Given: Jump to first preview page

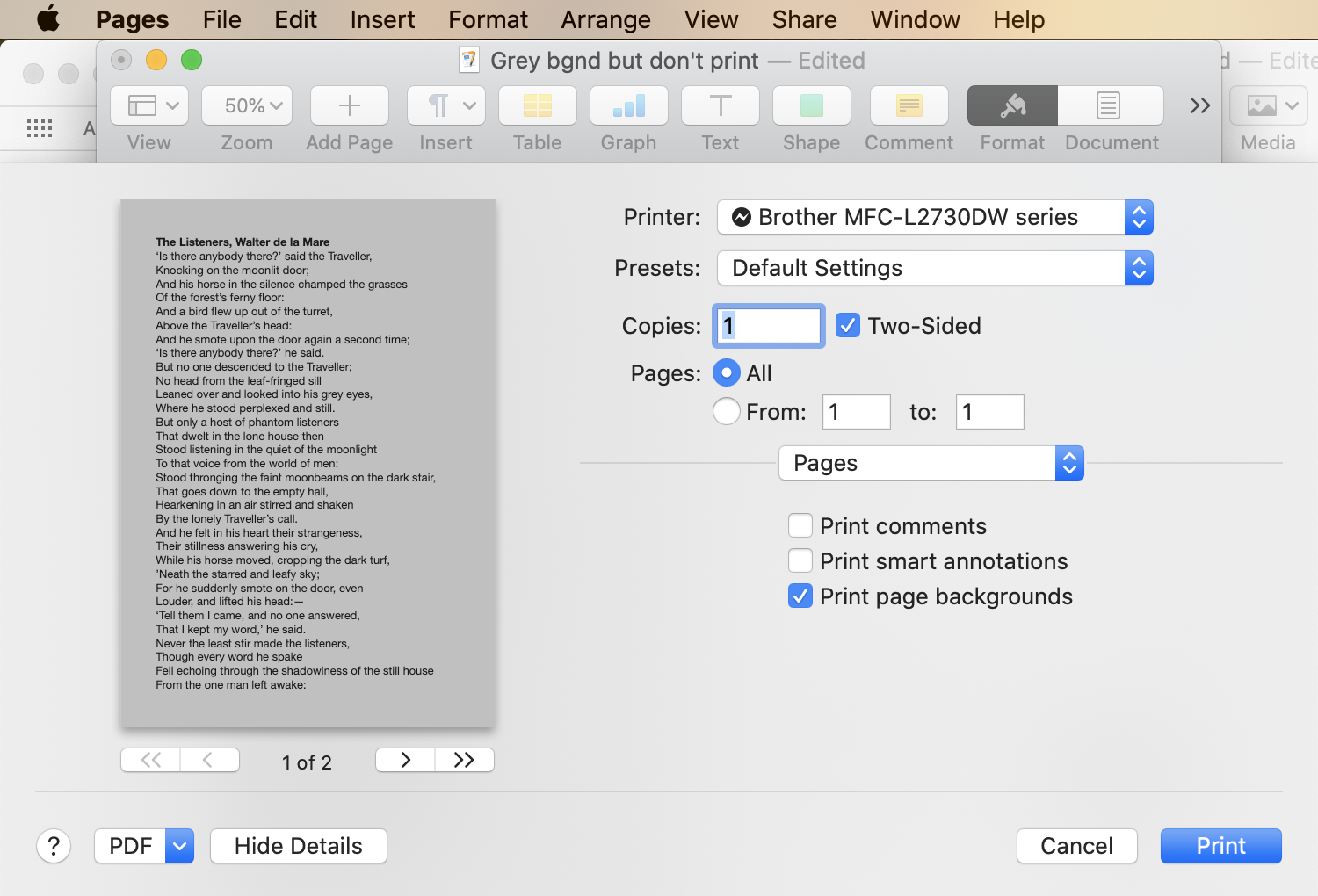Looking at the screenshot, I should pos(151,760).
